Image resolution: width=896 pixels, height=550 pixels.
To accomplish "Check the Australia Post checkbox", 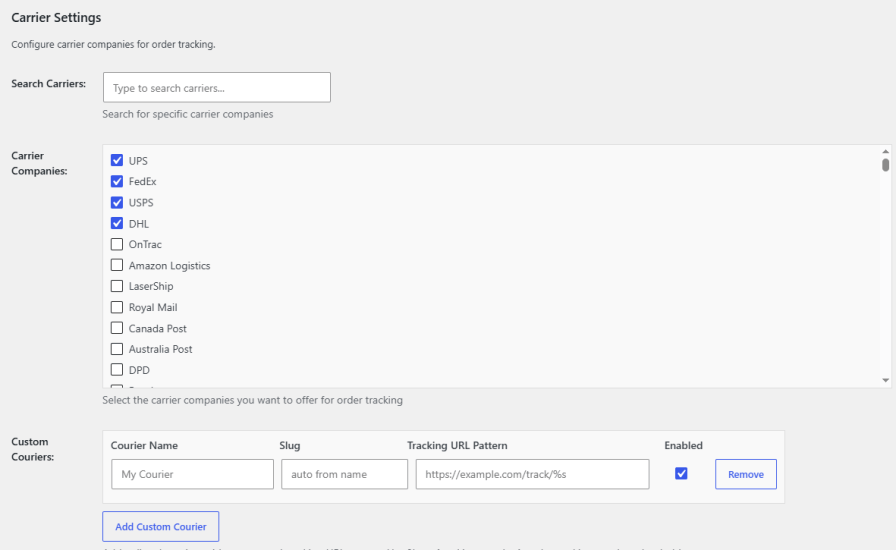I will click(x=117, y=349).
